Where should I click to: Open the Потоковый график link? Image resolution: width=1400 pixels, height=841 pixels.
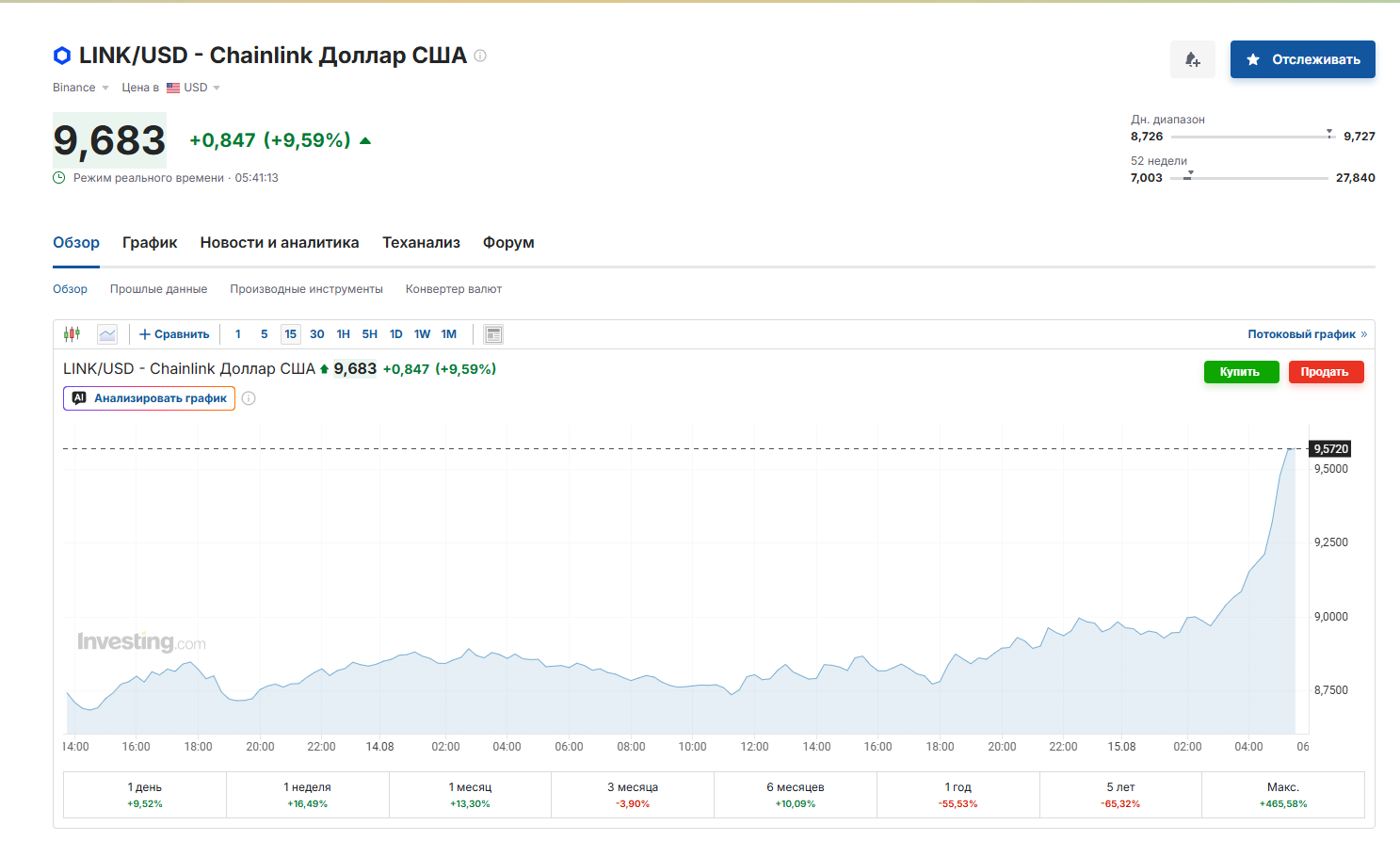click(1307, 334)
